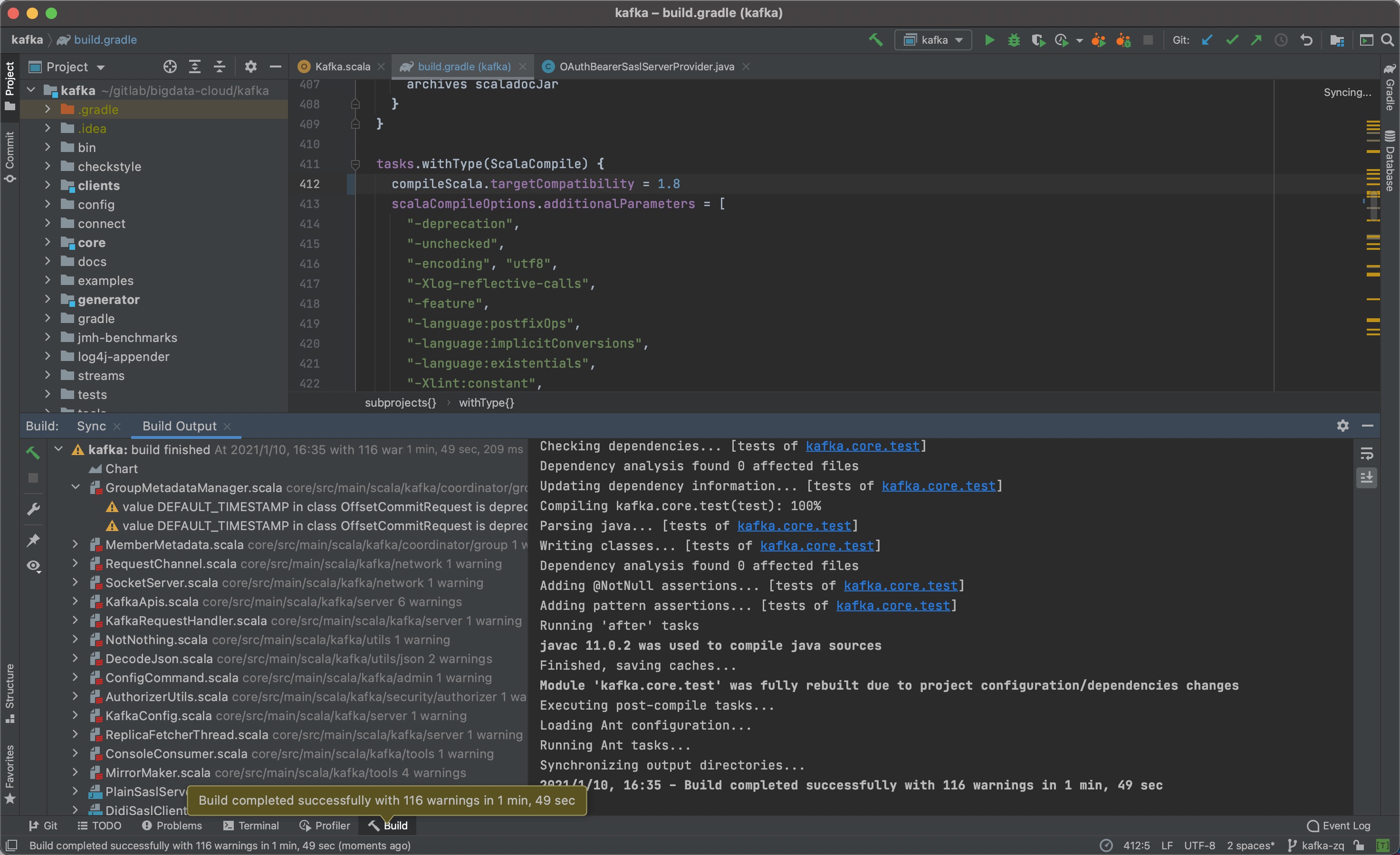
Task: Start a debug session for kafka
Action: coord(1014,40)
